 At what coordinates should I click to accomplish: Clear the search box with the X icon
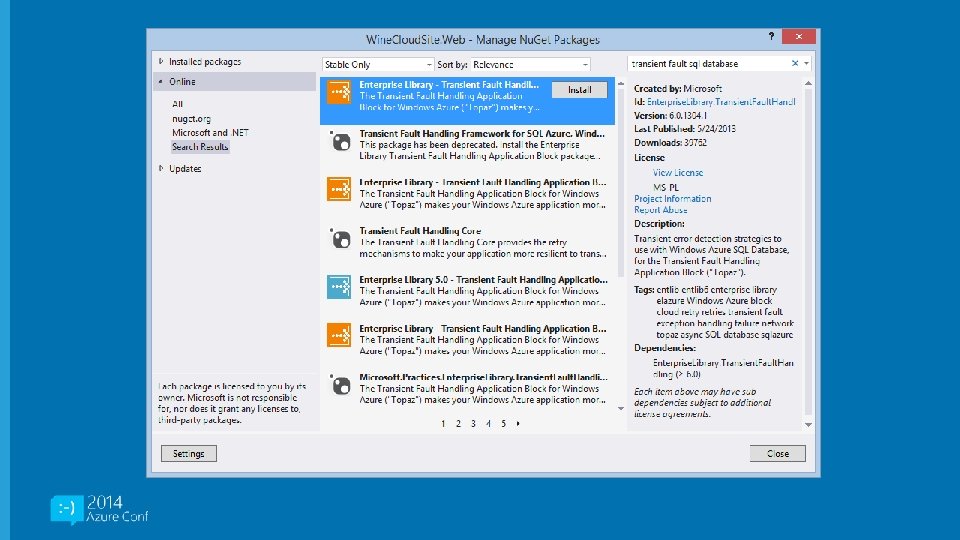coord(795,63)
